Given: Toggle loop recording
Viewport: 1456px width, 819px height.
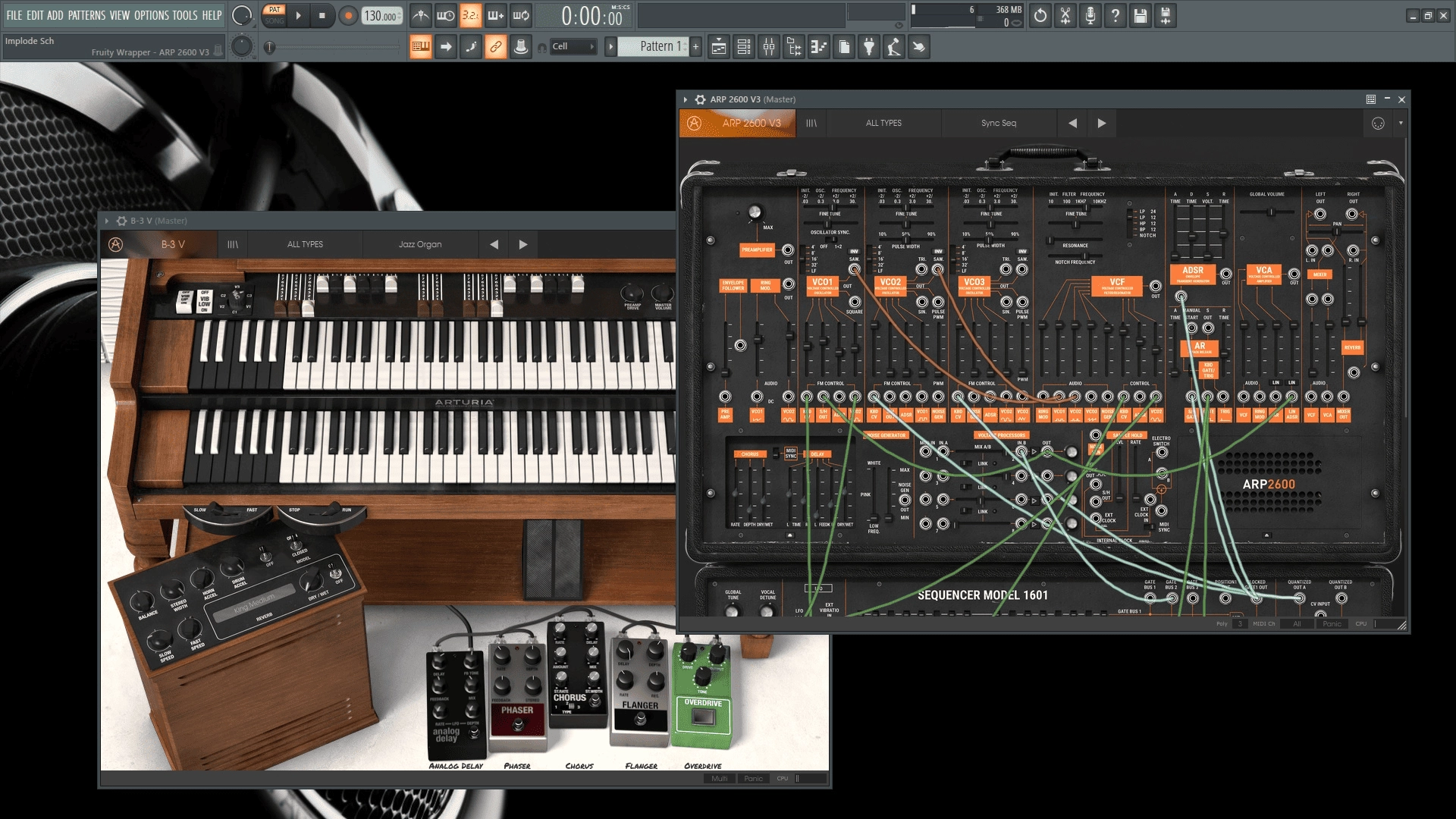Looking at the screenshot, I should click(521, 15).
